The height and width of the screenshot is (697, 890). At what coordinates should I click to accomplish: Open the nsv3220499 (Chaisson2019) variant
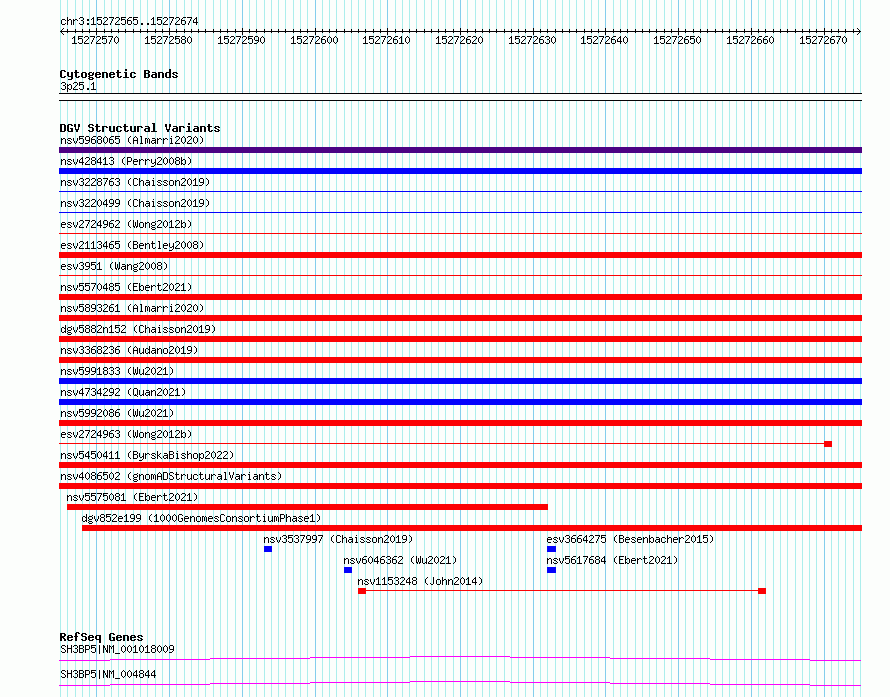click(x=135, y=203)
